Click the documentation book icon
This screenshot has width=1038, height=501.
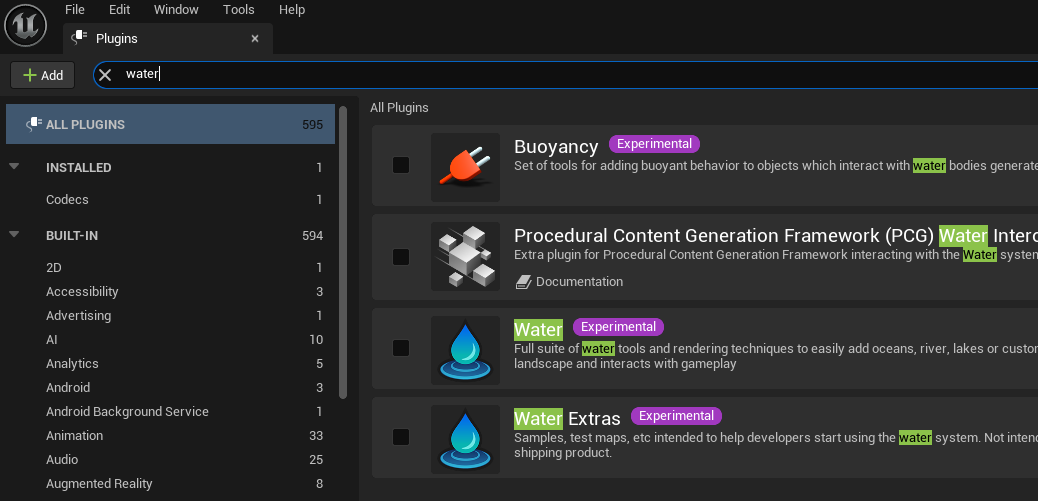(524, 282)
